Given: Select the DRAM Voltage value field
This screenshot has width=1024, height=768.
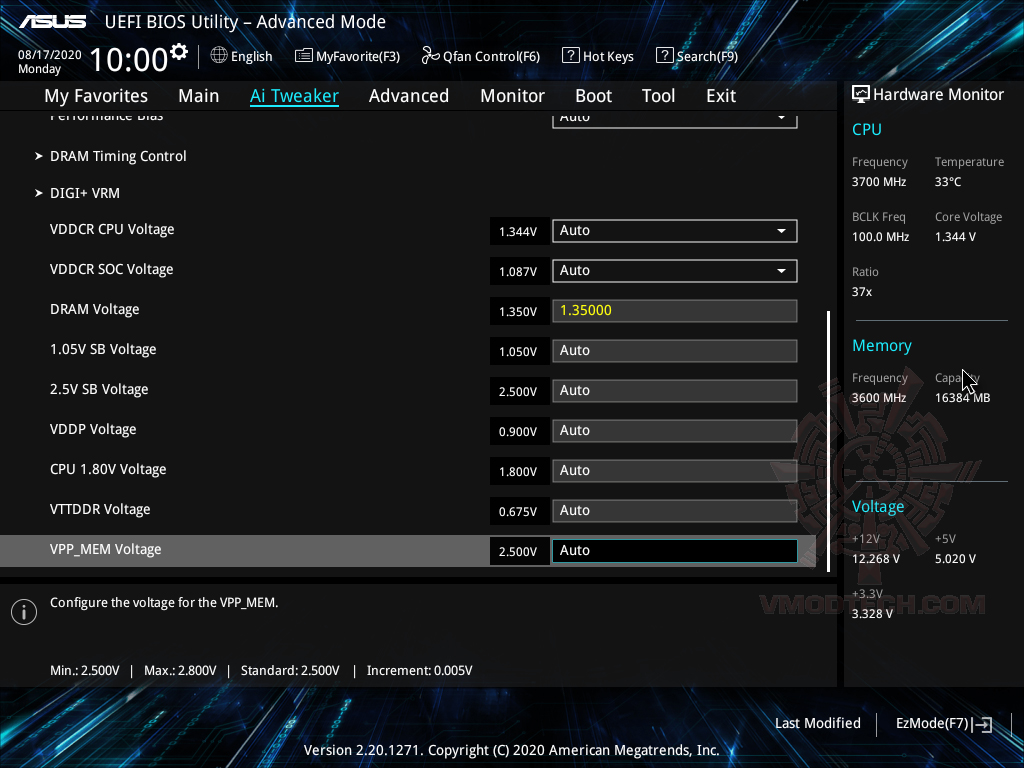Looking at the screenshot, I should coord(674,310).
